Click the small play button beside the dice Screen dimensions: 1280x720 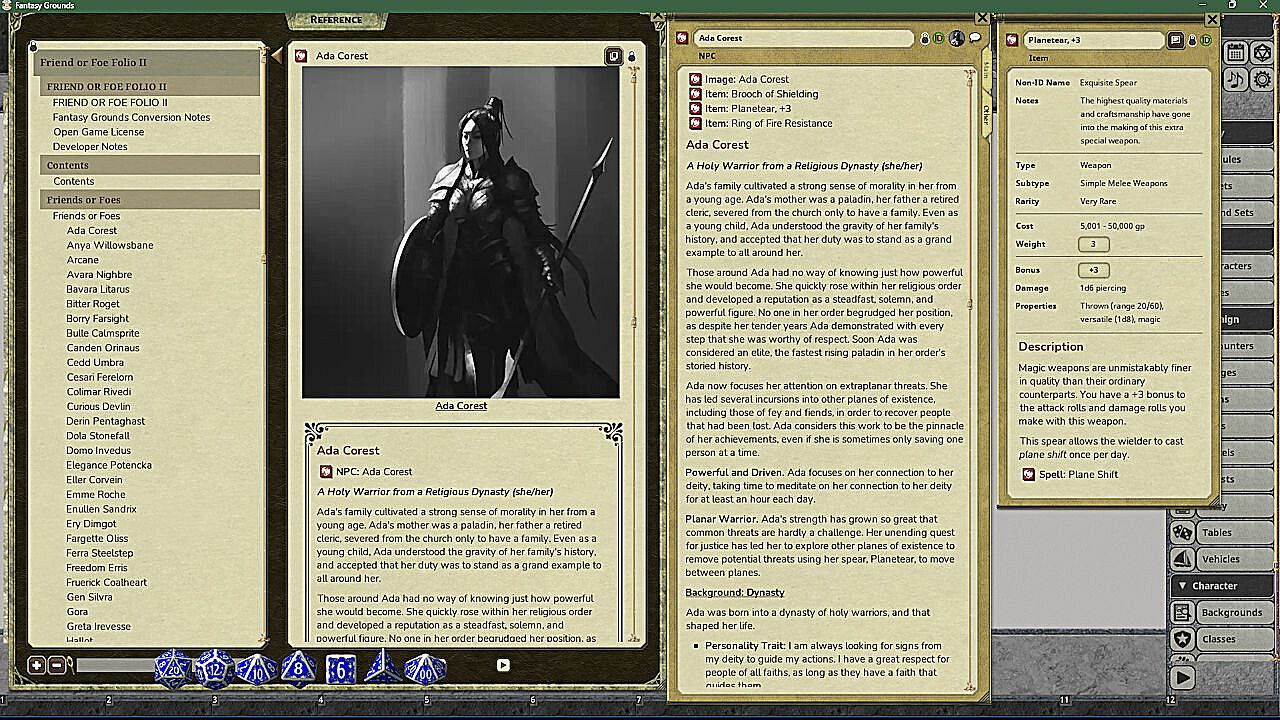tap(503, 665)
